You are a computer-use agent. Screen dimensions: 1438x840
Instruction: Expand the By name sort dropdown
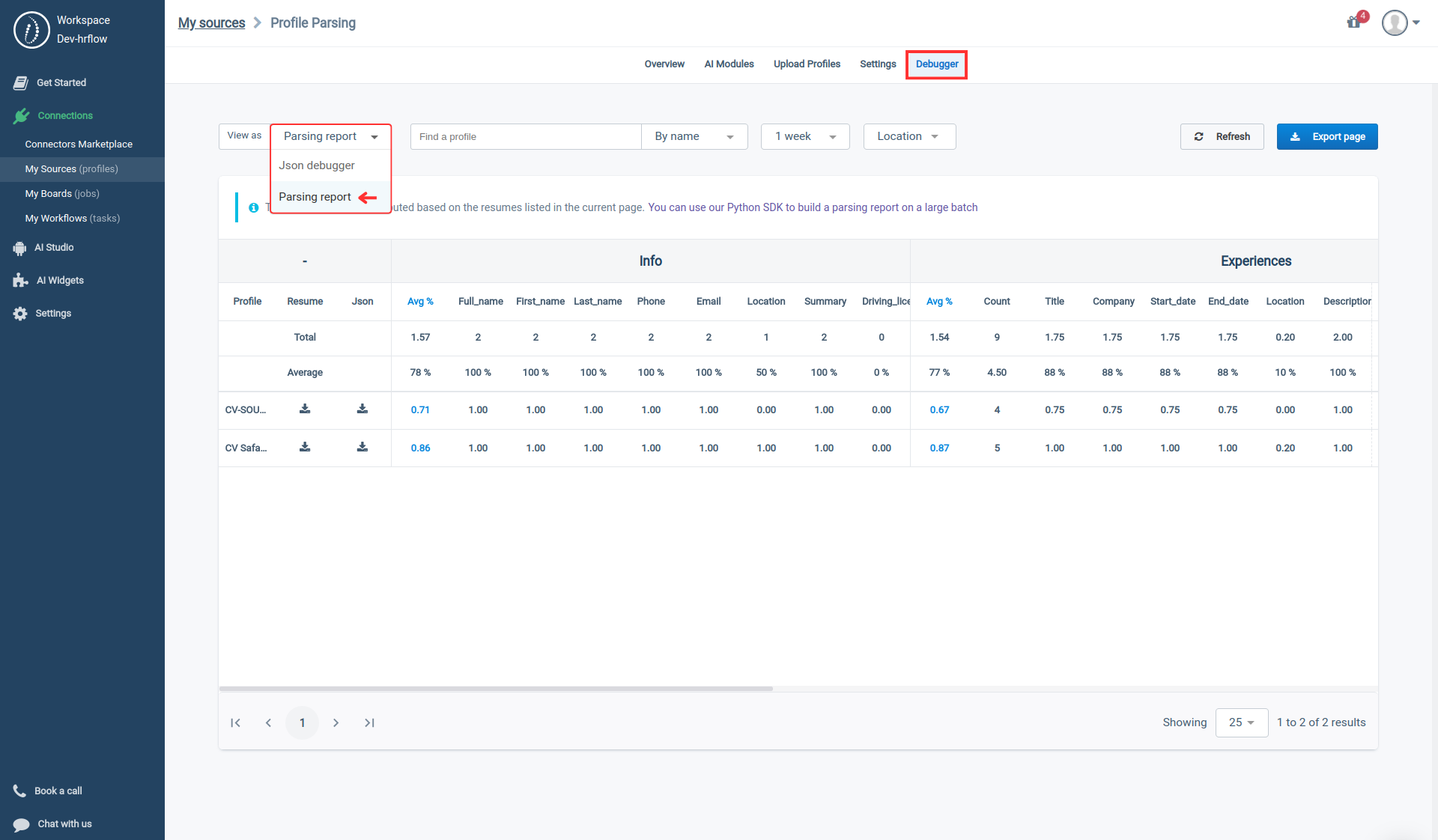pyautogui.click(x=694, y=136)
